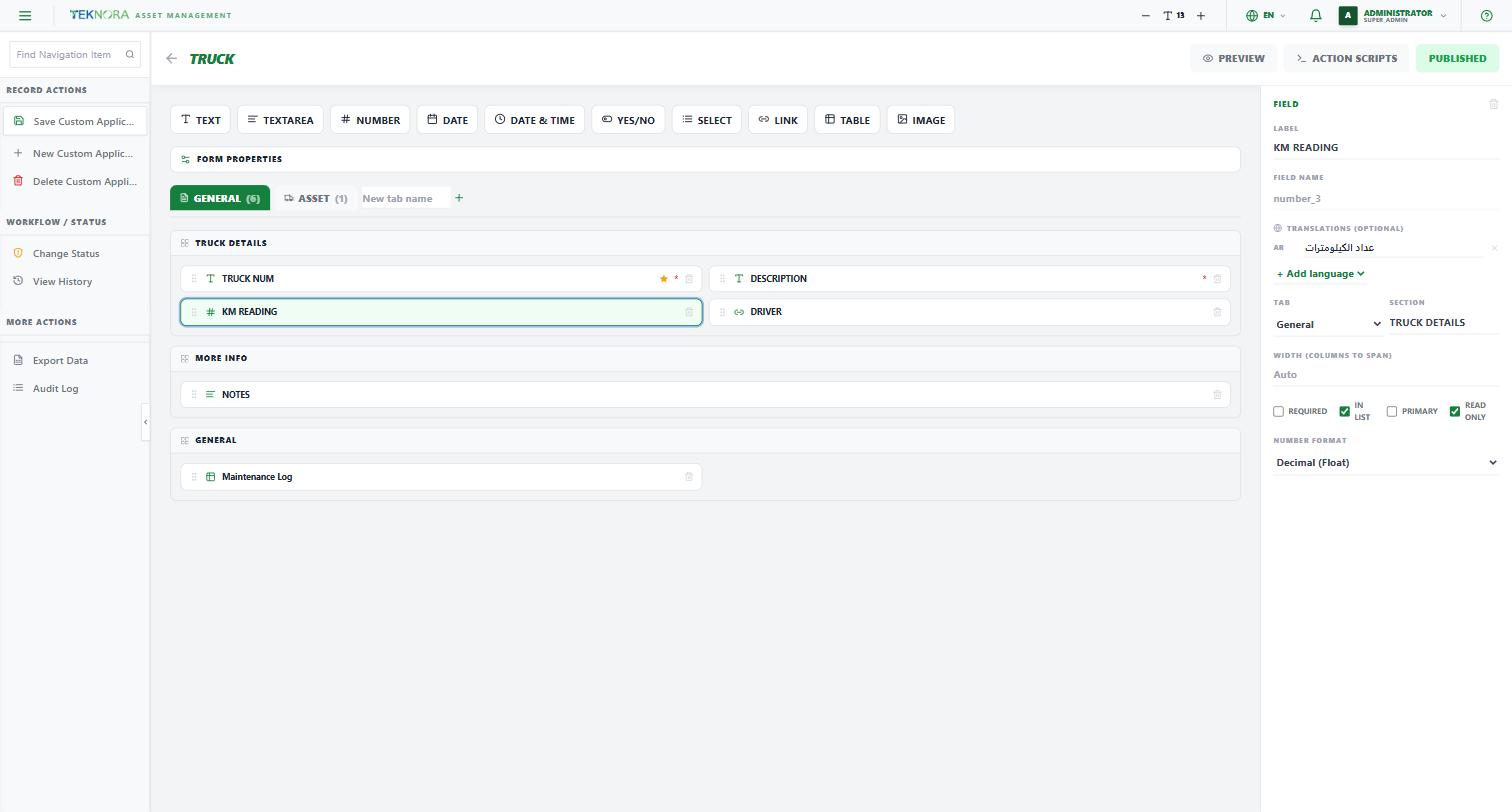Image resolution: width=1512 pixels, height=812 pixels.
Task: Click the trash icon in the FIELD panel header
Action: coord(1494,104)
